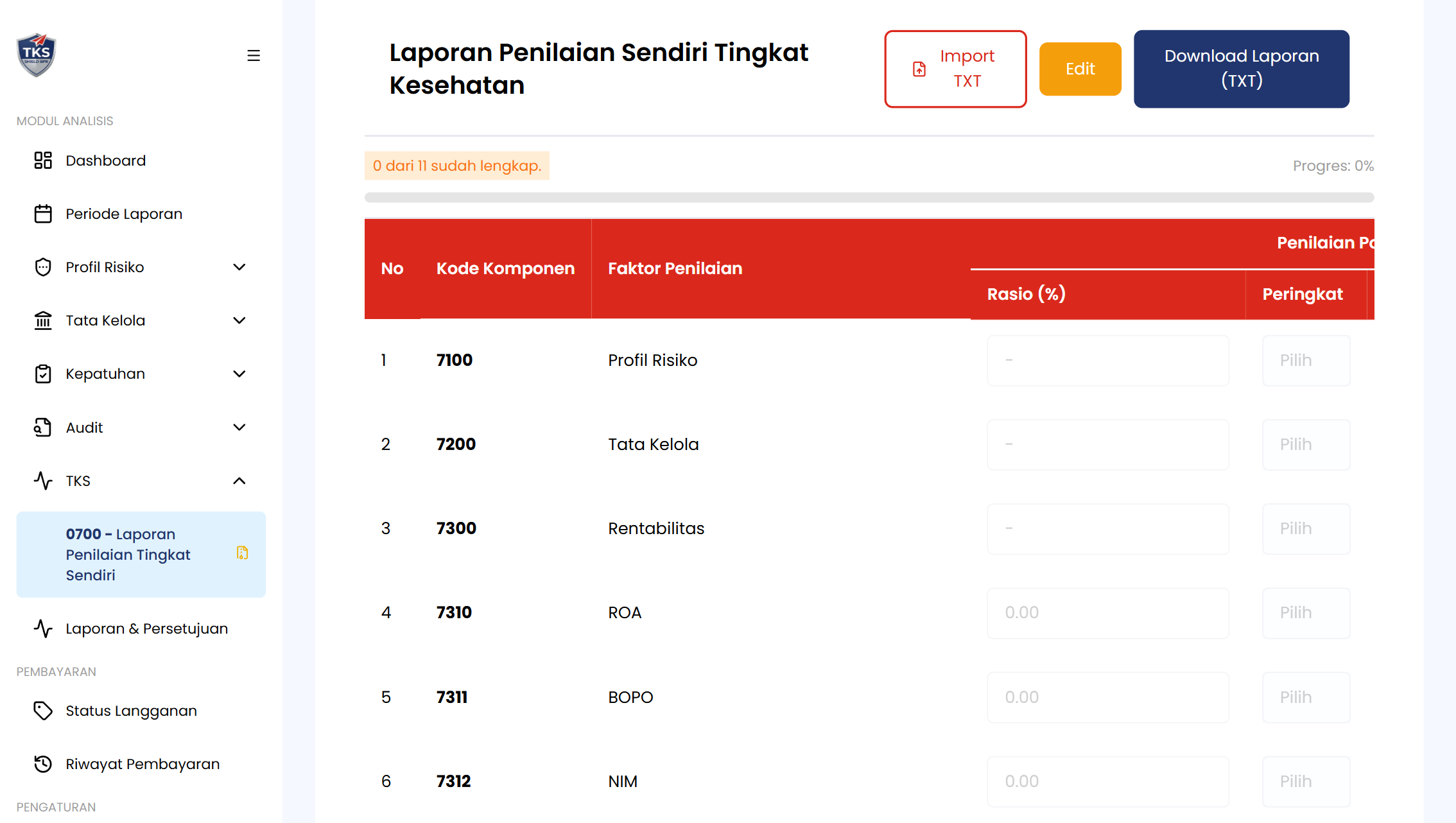1456x823 pixels.
Task: Click the Riwayat Pembayaran history icon
Action: 43,764
